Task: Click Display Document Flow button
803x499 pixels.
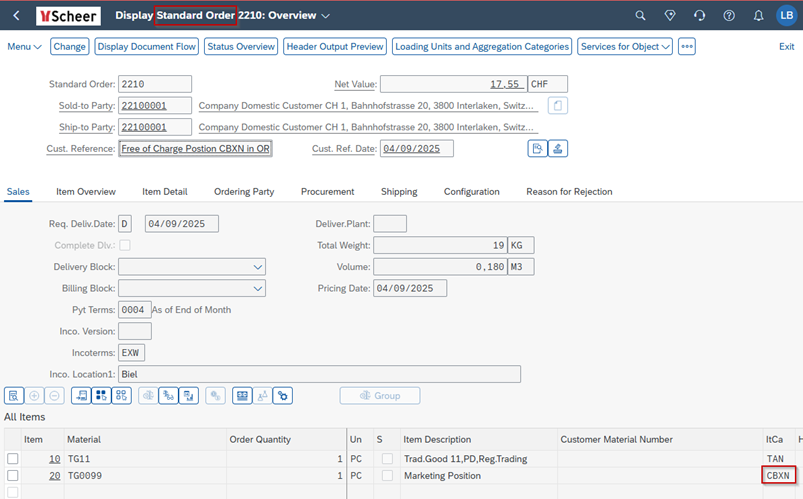Action: click(146, 47)
